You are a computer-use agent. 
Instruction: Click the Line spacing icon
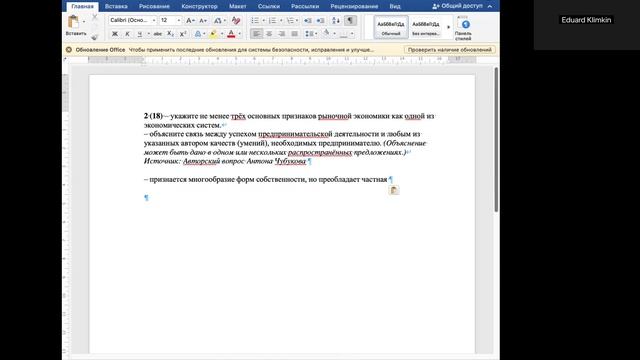(x=309, y=34)
